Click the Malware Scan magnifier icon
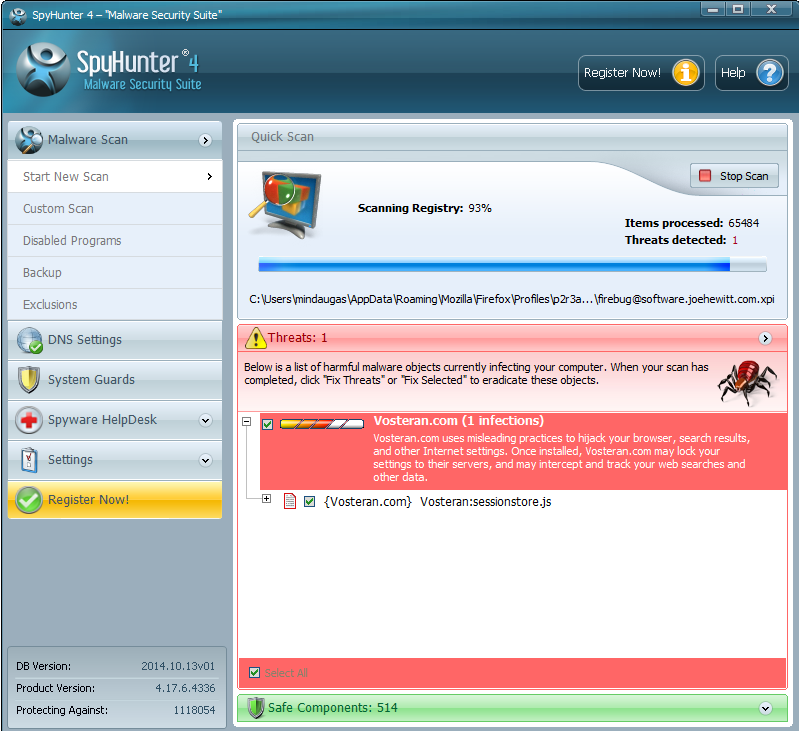The width and height of the screenshot is (799, 731). pyautogui.click(x=30, y=140)
